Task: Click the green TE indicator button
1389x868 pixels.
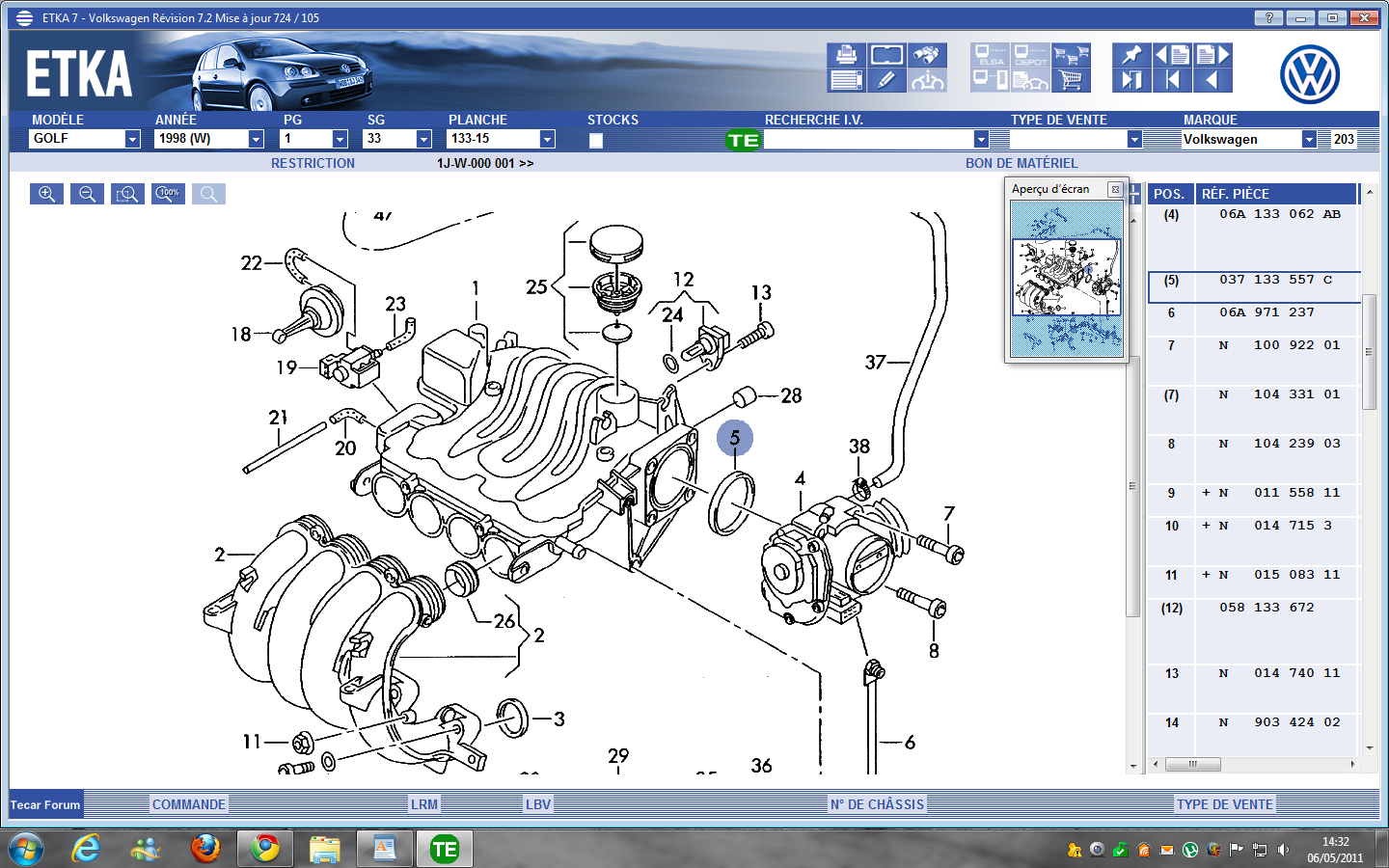Action: pyautogui.click(x=743, y=141)
